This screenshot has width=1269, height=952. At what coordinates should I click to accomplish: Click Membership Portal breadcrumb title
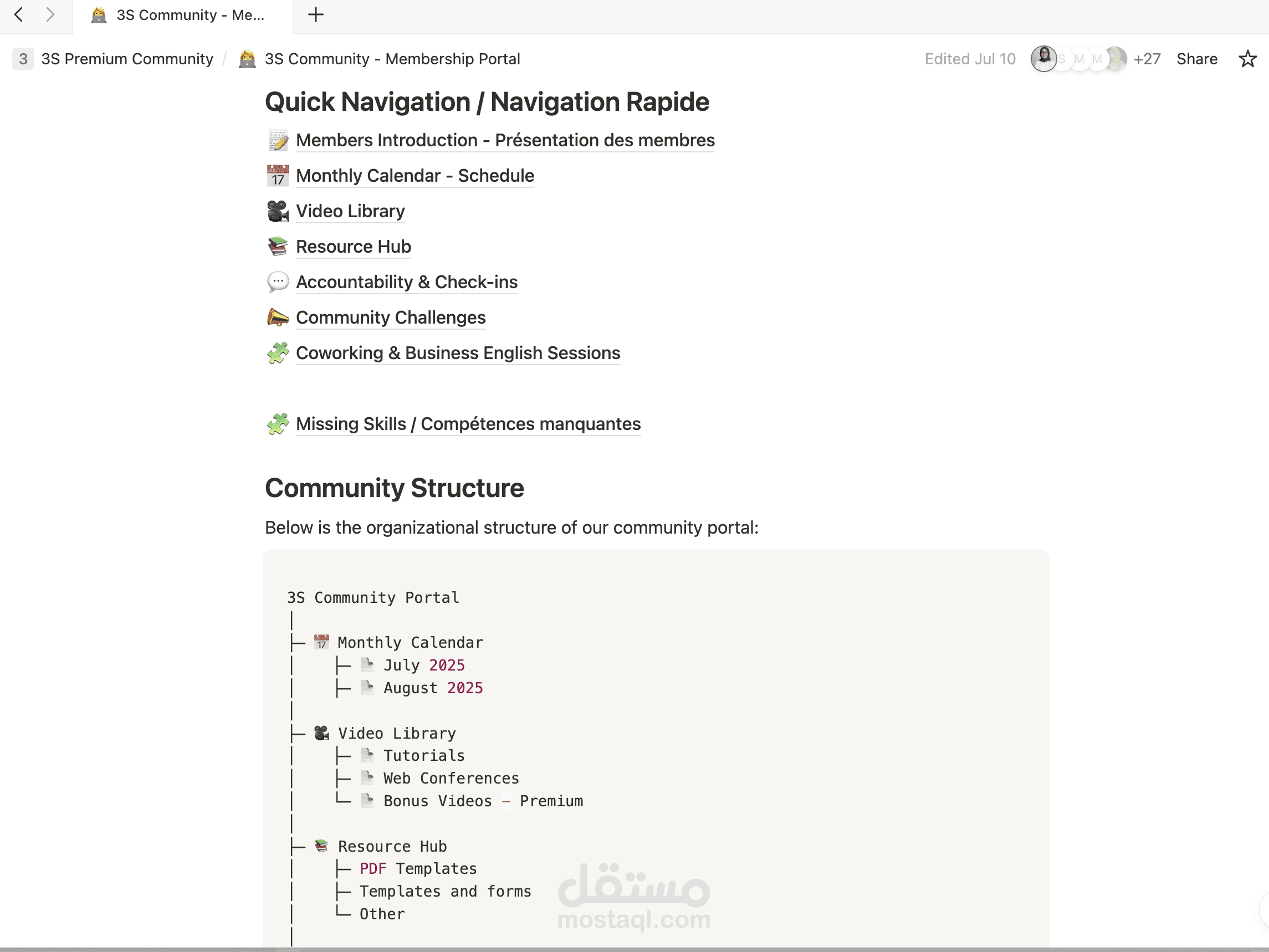point(392,59)
